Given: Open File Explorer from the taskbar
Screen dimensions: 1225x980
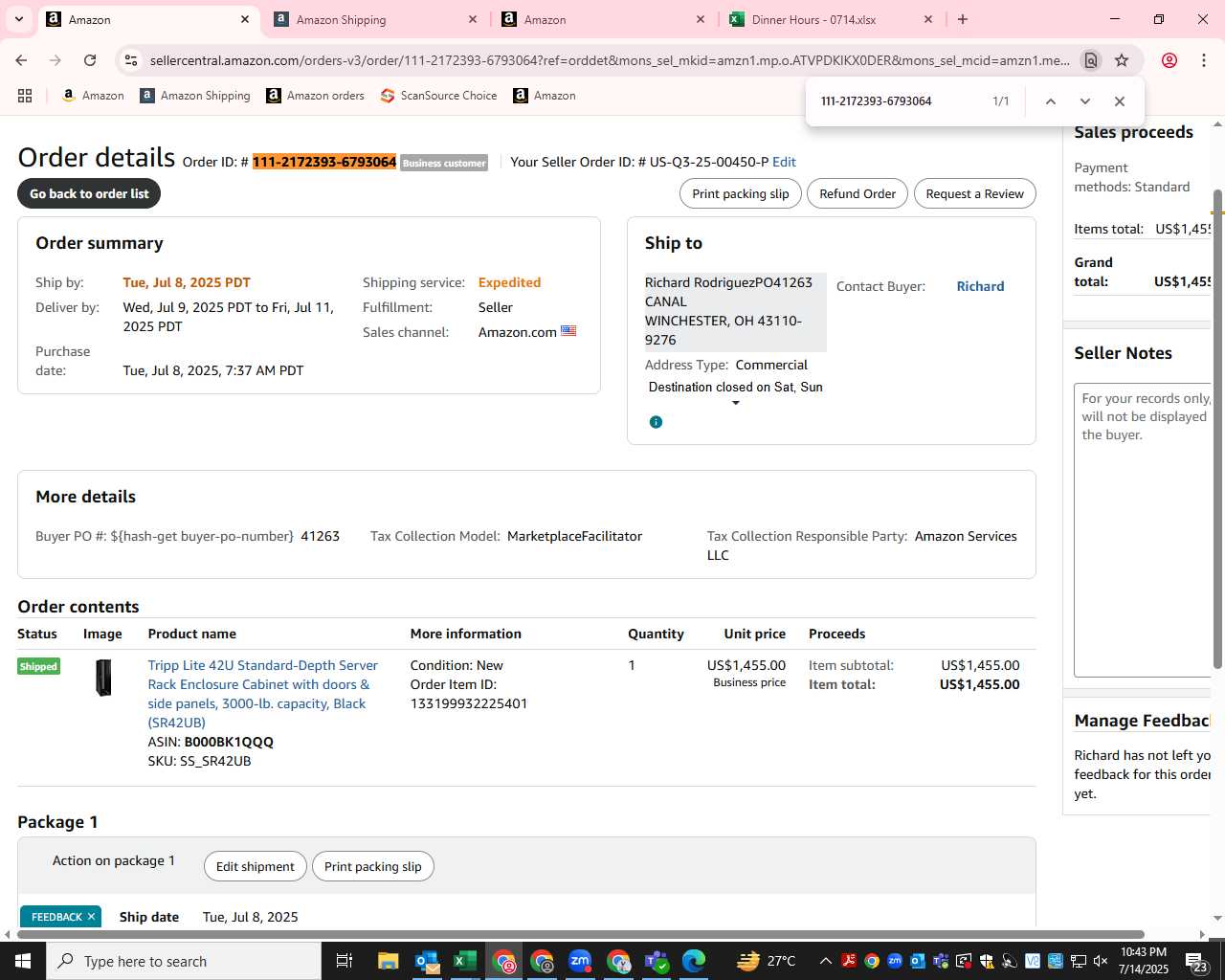Looking at the screenshot, I should coord(388,961).
